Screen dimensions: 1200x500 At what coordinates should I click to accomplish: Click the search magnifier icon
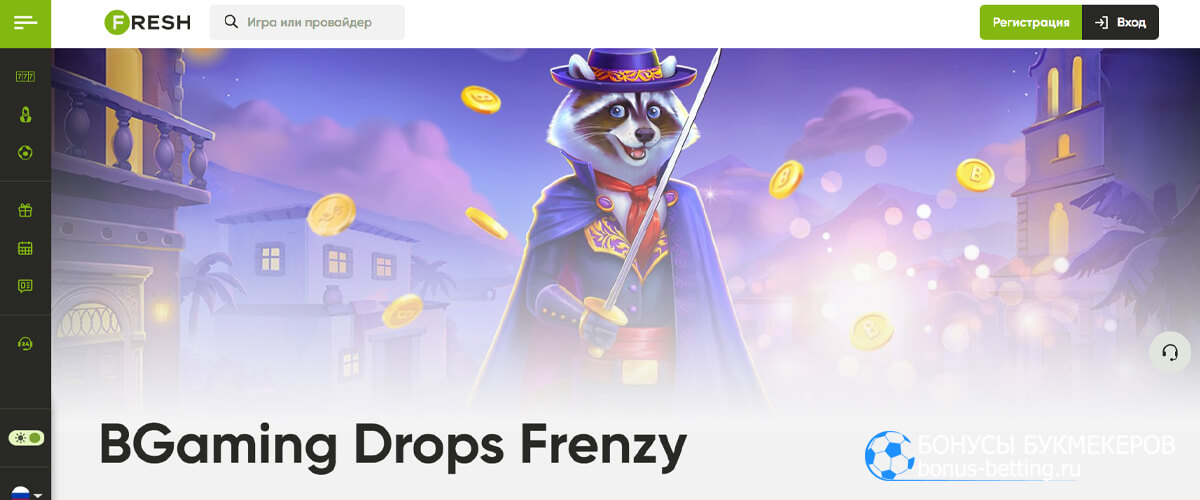[231, 22]
